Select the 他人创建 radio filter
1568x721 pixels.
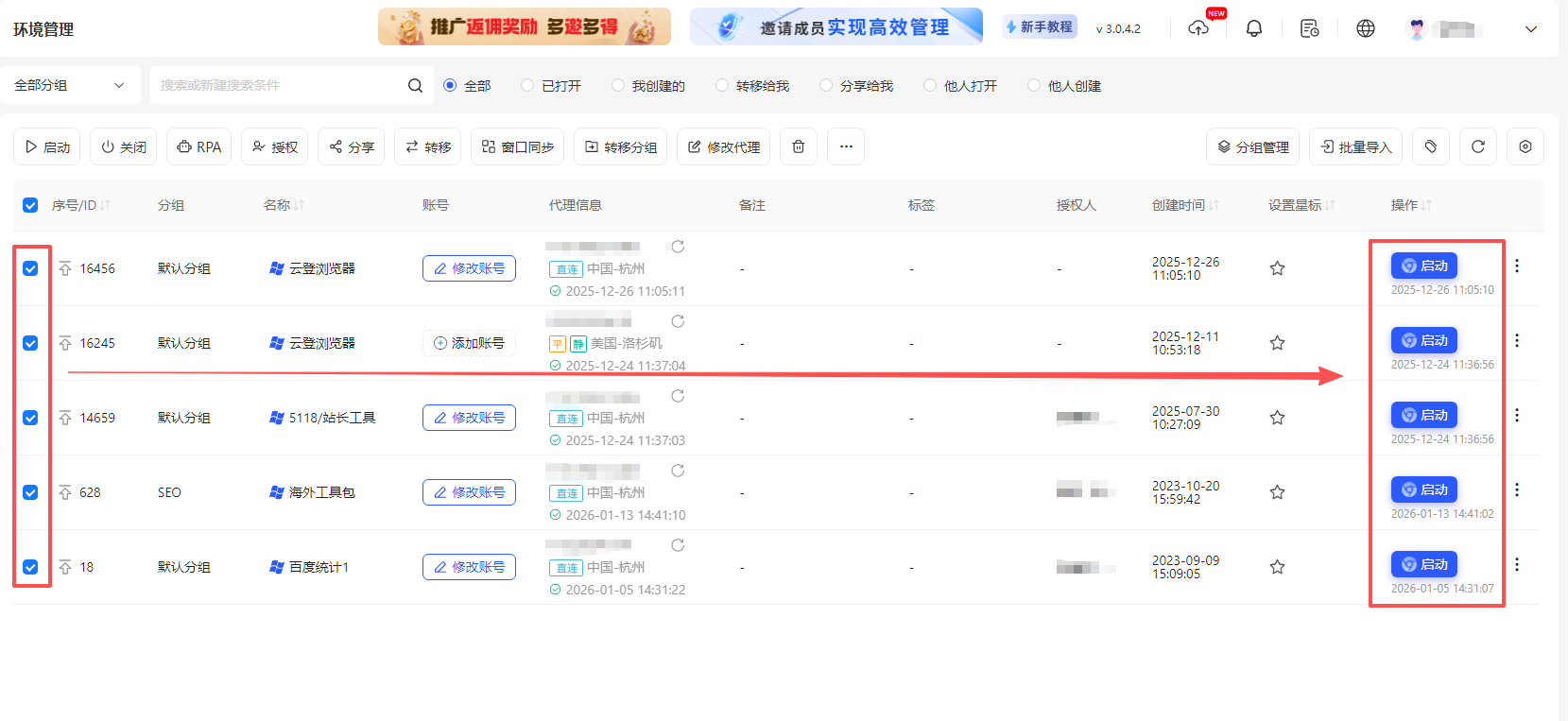coord(1034,85)
